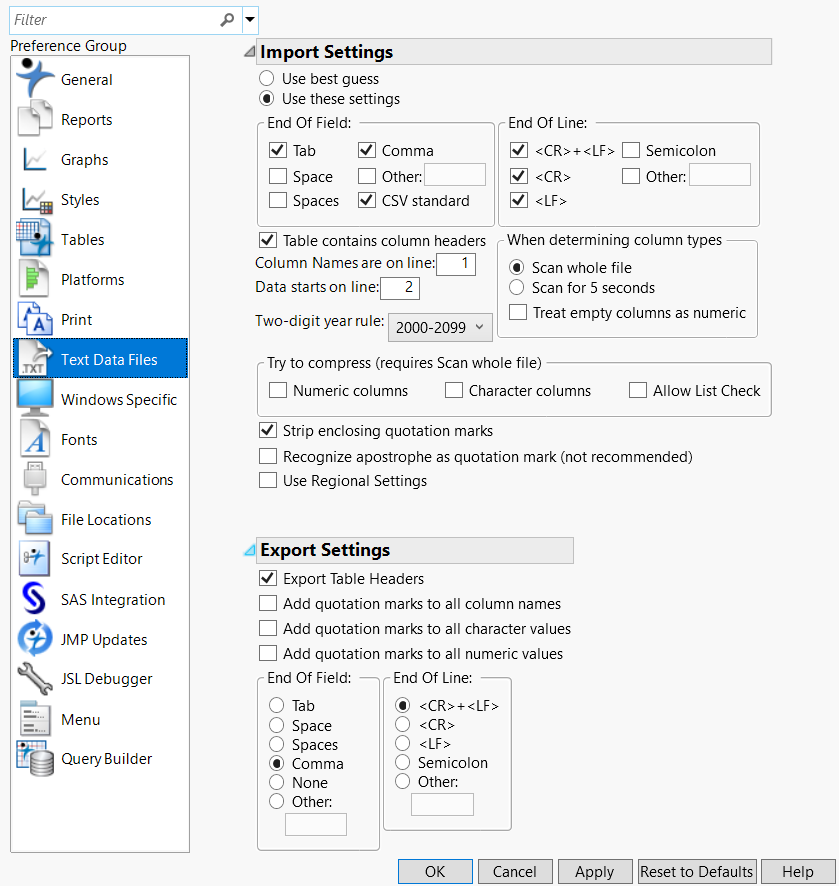Uncheck CSV standard checkbox

point(367,200)
